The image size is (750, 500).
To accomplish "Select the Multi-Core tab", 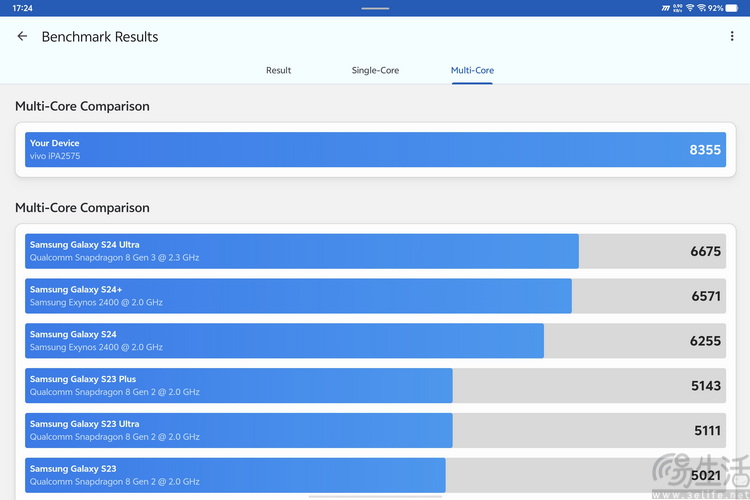I will [472, 70].
